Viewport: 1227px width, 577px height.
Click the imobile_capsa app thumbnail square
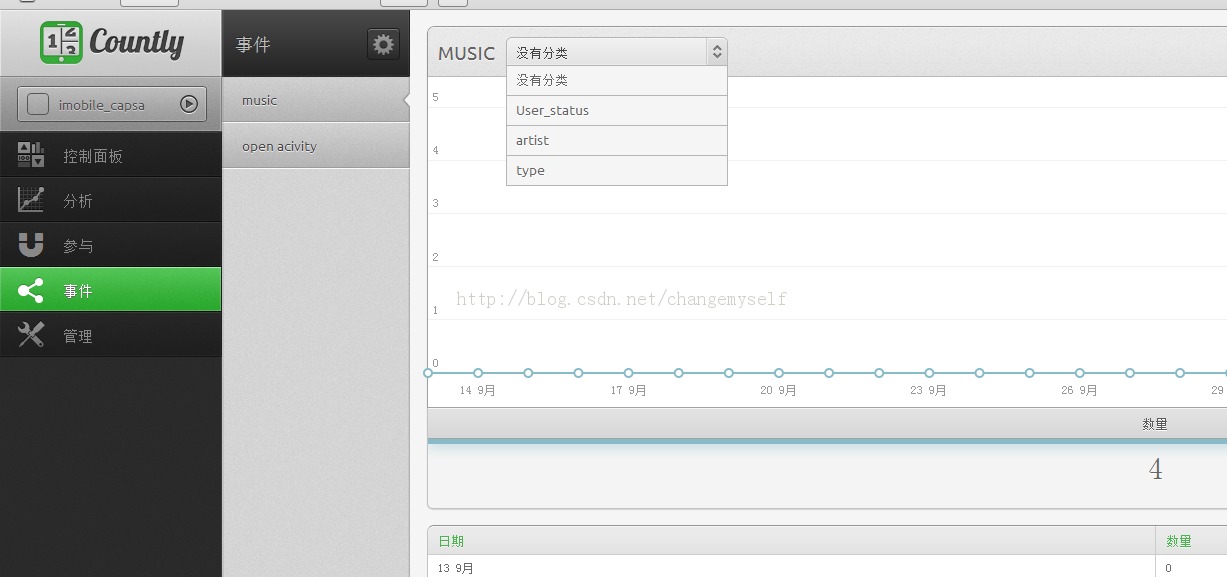[x=38, y=104]
